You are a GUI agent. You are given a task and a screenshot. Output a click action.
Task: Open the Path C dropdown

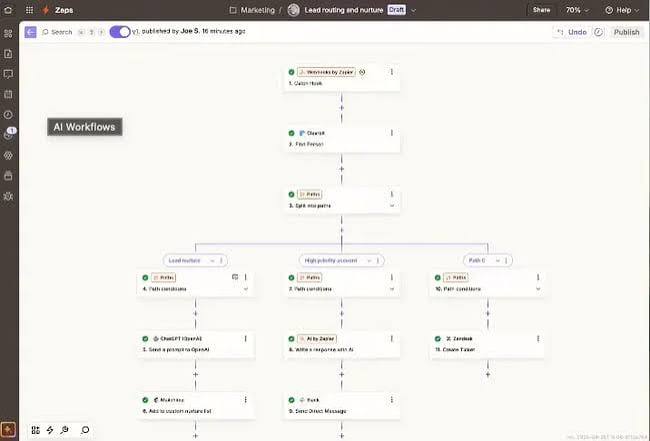click(497, 261)
